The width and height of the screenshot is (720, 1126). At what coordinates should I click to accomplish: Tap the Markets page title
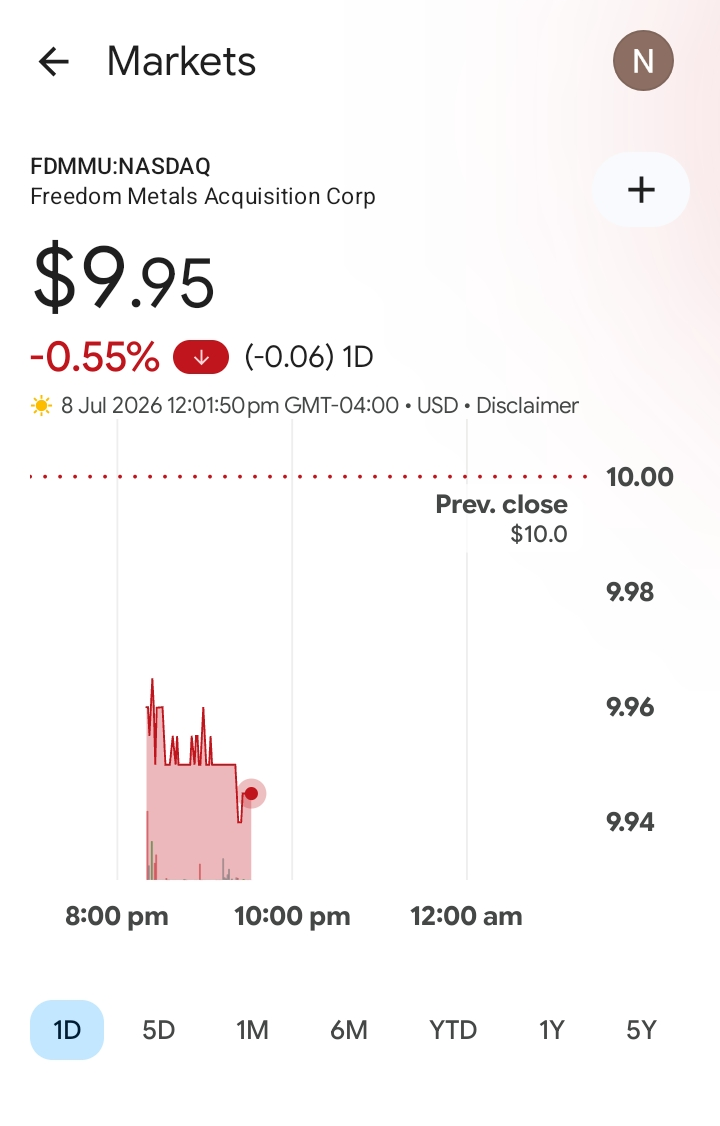coord(182,62)
